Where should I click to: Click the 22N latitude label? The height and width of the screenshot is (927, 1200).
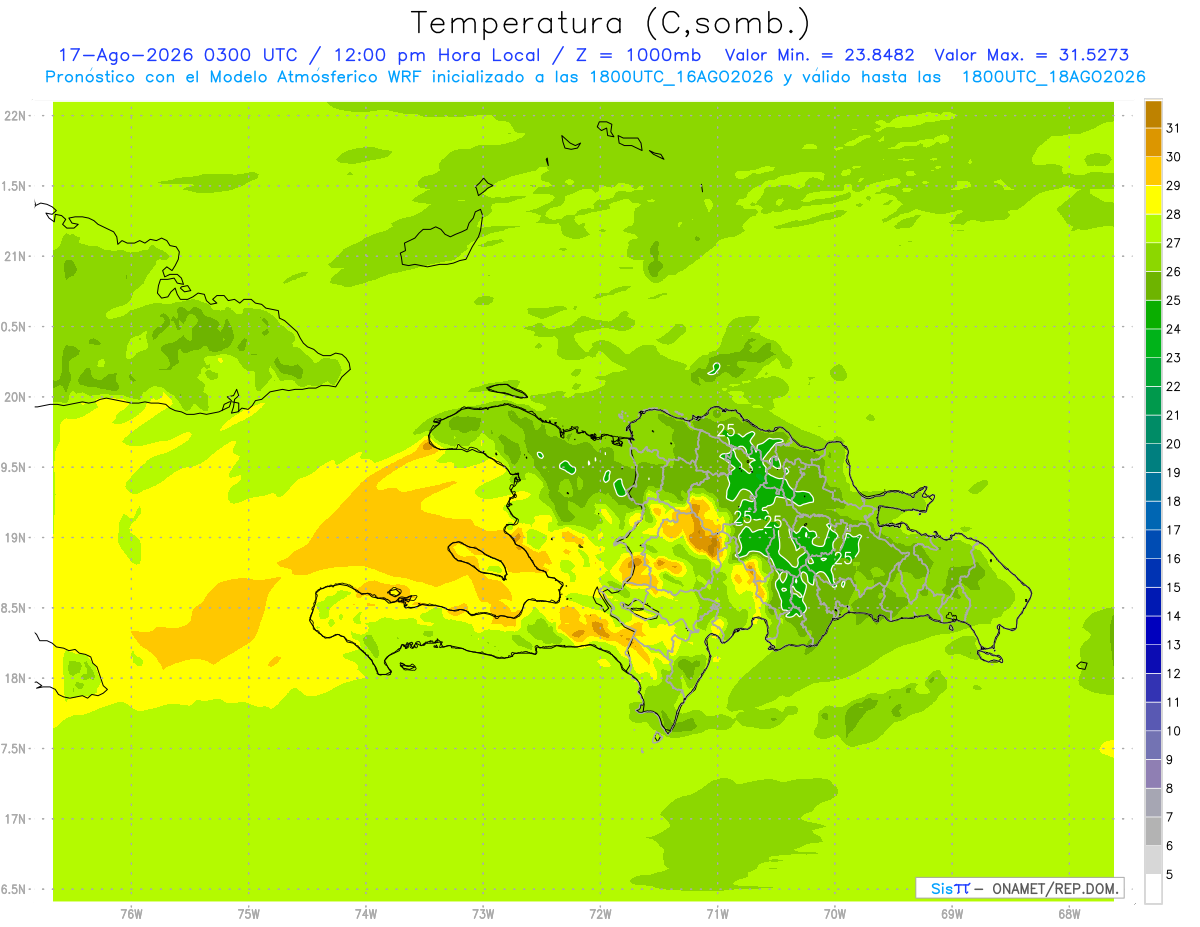point(17,116)
